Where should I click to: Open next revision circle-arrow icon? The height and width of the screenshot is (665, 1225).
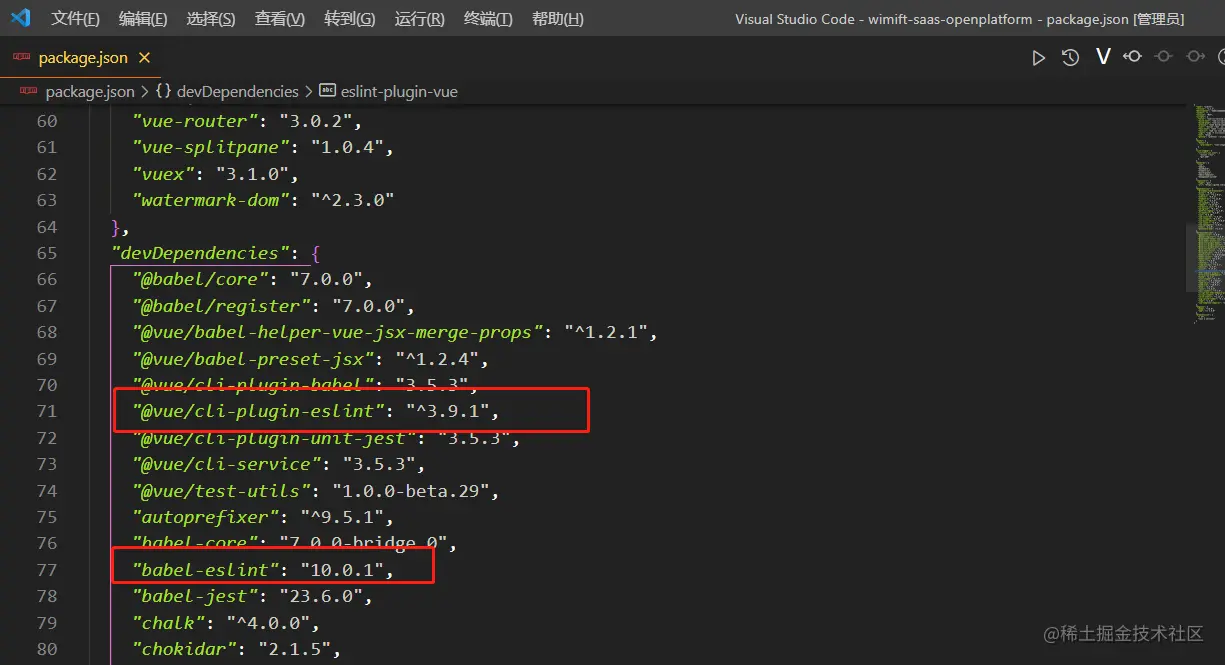1195,57
